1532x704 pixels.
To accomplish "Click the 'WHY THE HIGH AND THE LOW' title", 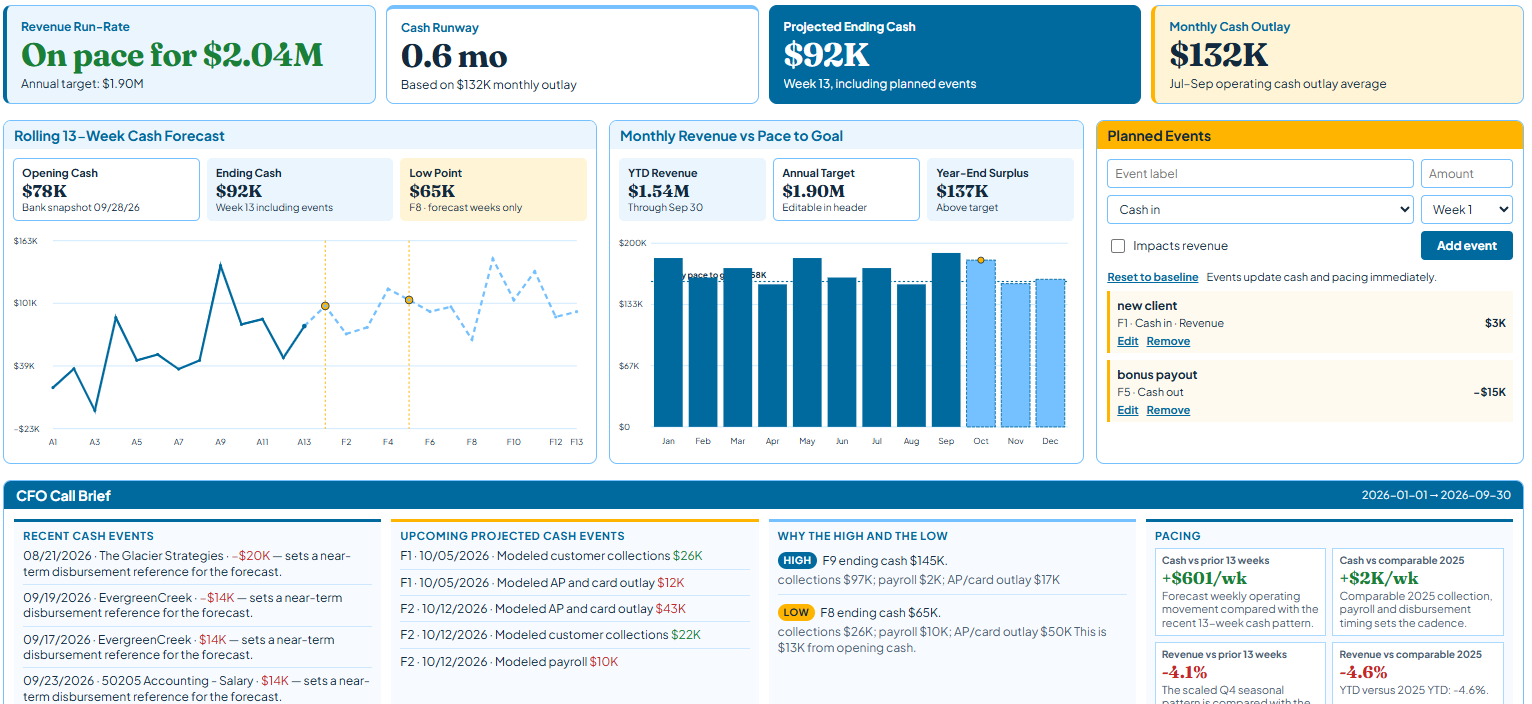I will click(862, 536).
